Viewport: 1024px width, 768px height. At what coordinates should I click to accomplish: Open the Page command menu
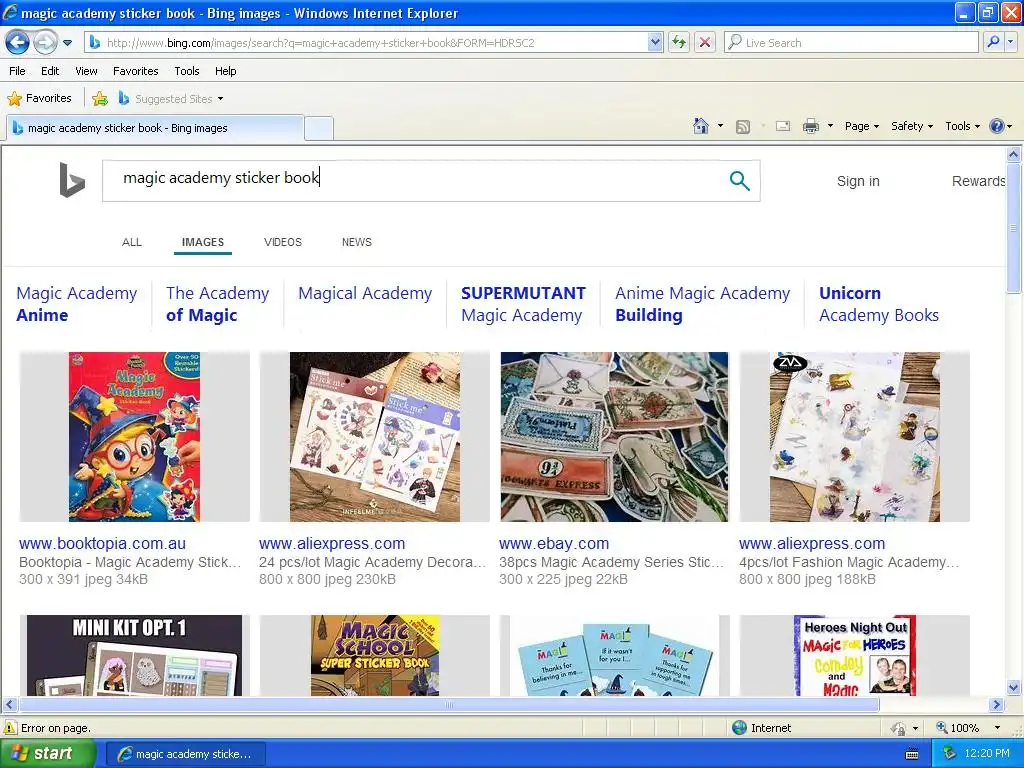tap(862, 126)
